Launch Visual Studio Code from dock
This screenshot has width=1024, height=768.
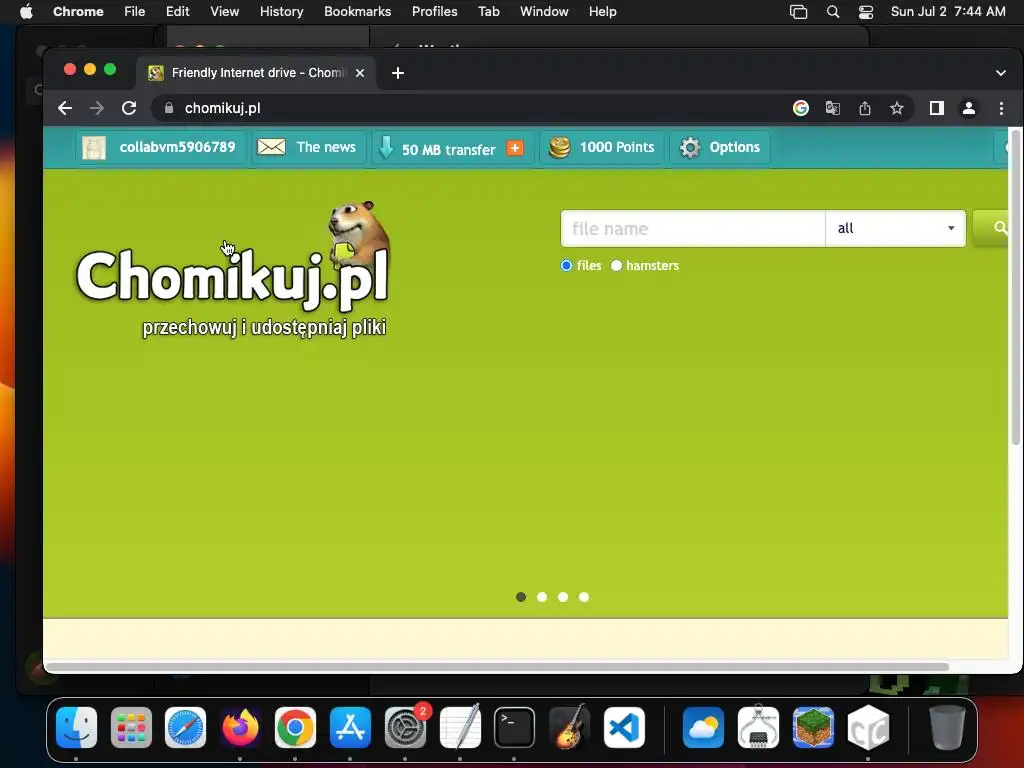pyautogui.click(x=624, y=728)
